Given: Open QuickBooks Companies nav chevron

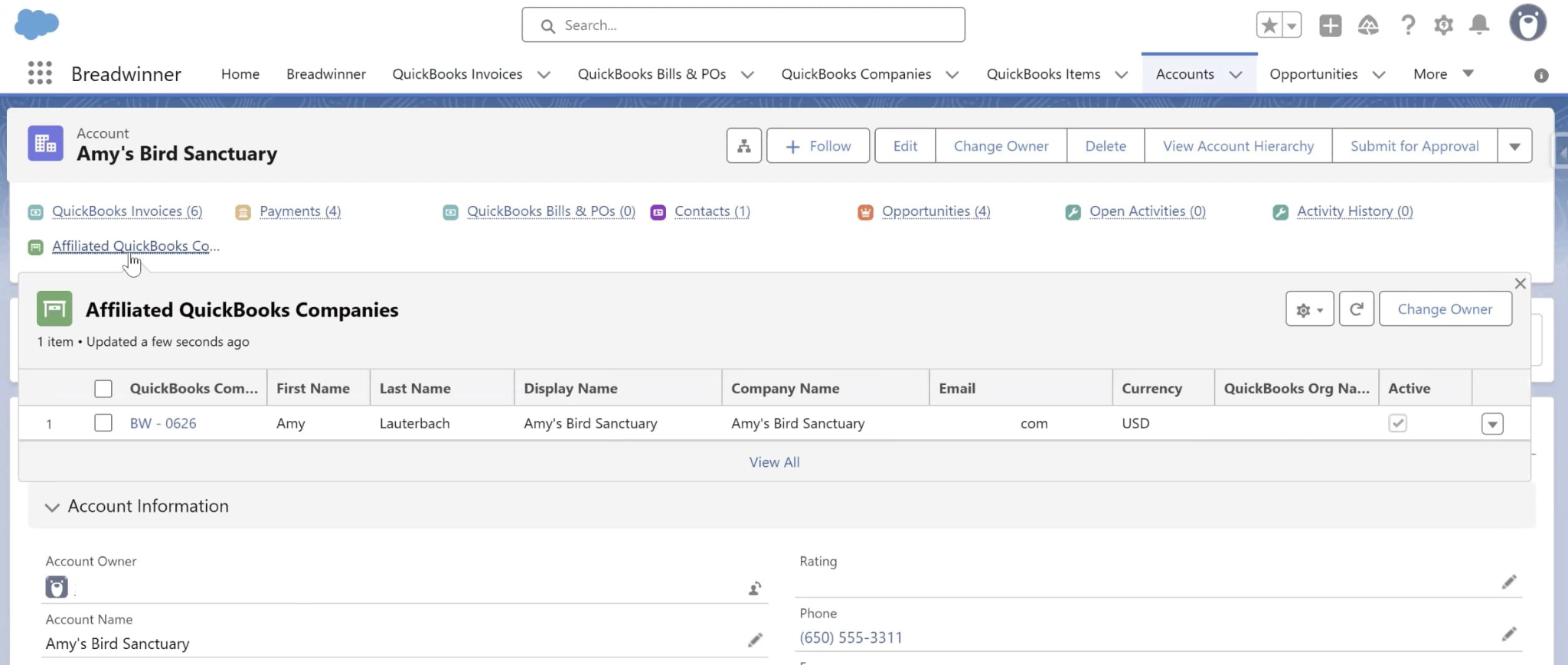Looking at the screenshot, I should click(x=952, y=75).
